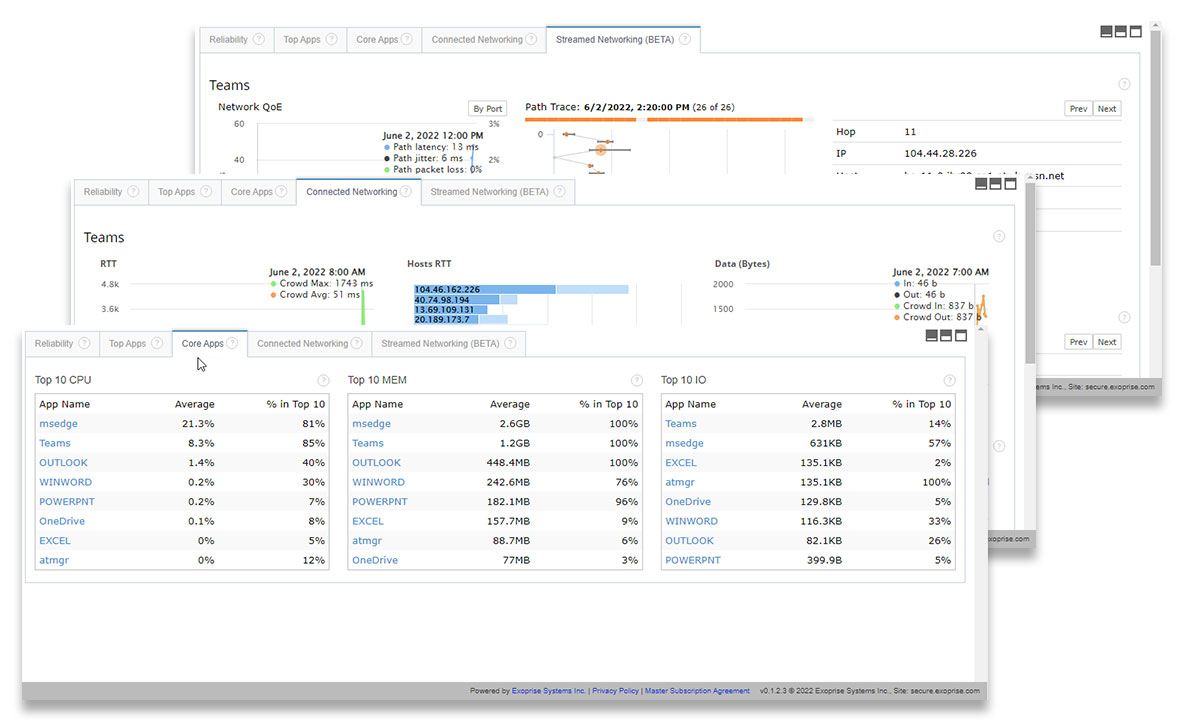Open atmgr link in Top 10 IO table
The width and height of the screenshot is (1192, 722).
pyautogui.click(x=680, y=482)
